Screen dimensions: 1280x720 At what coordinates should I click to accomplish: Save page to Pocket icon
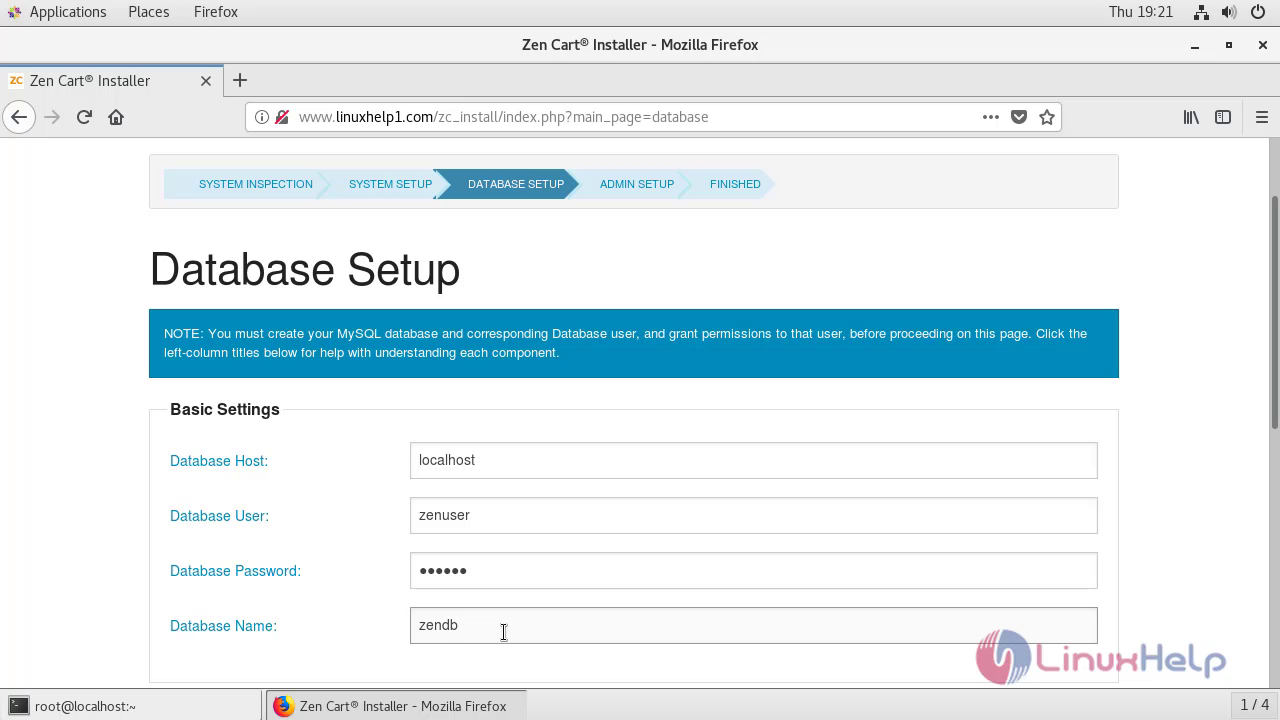tap(1019, 117)
